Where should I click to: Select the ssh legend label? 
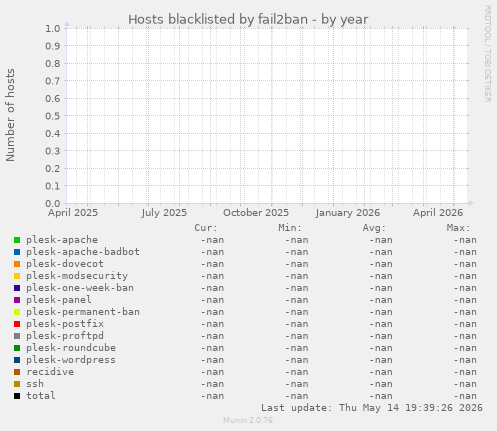click(x=35, y=384)
